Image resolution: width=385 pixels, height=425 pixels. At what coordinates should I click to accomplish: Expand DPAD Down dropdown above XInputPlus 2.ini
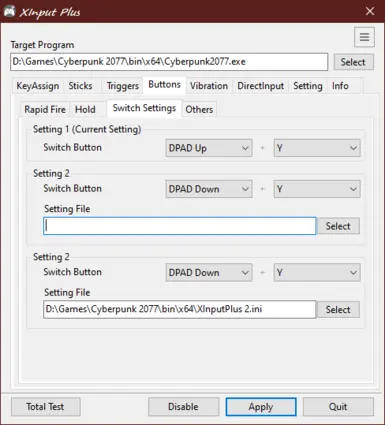point(209,273)
